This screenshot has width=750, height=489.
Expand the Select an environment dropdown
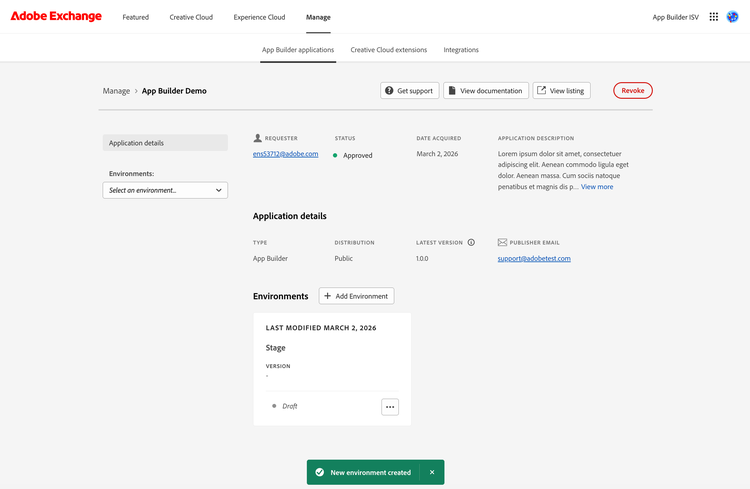pyautogui.click(x=165, y=190)
